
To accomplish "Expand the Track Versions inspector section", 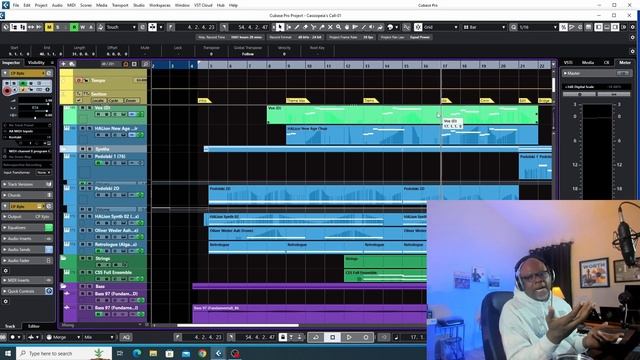I will point(27,184).
